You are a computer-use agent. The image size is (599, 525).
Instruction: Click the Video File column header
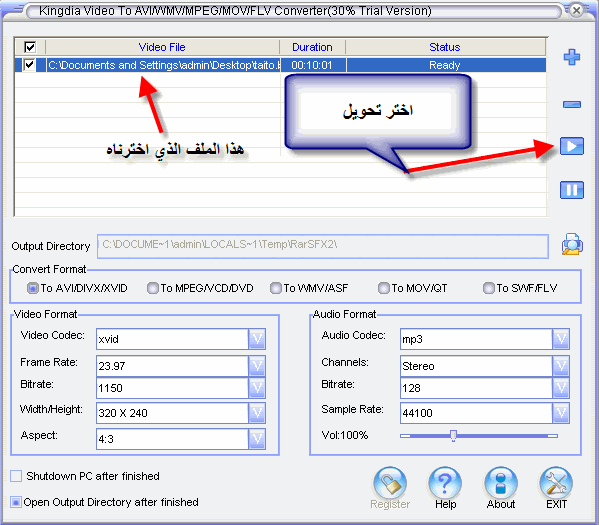tap(162, 47)
